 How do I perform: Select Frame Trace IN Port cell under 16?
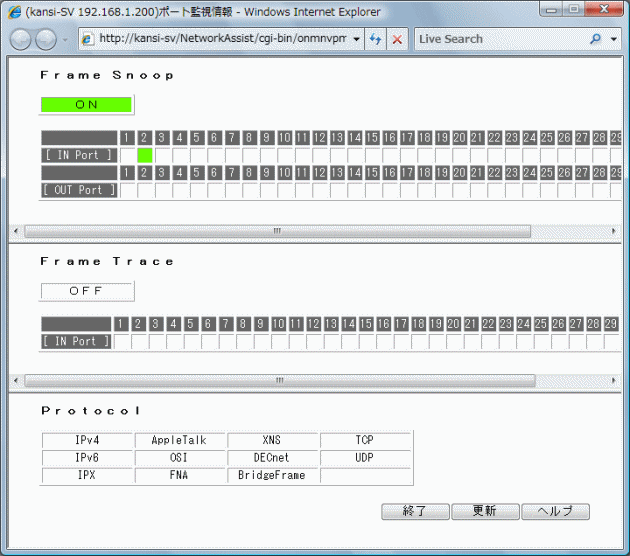(383, 341)
